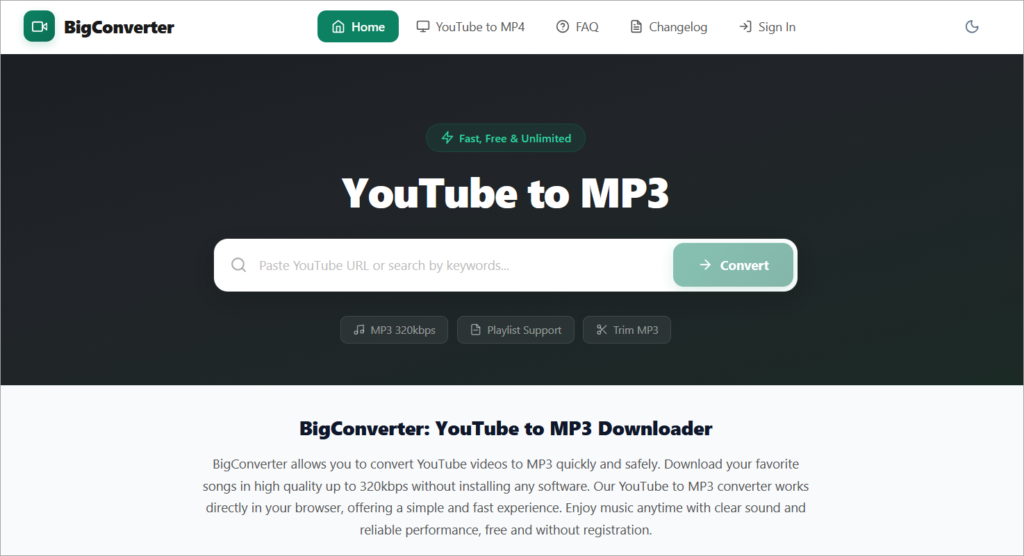The height and width of the screenshot is (556, 1024).
Task: Open the FAQ page
Action: [577, 27]
